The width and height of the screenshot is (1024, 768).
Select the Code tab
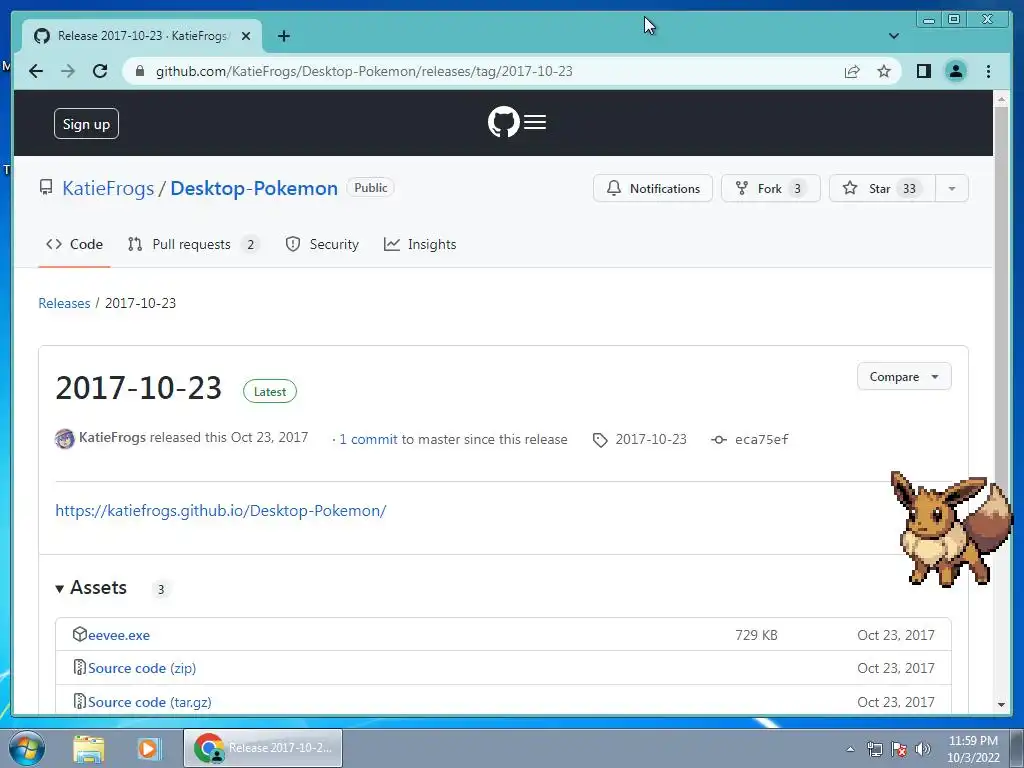(x=74, y=244)
